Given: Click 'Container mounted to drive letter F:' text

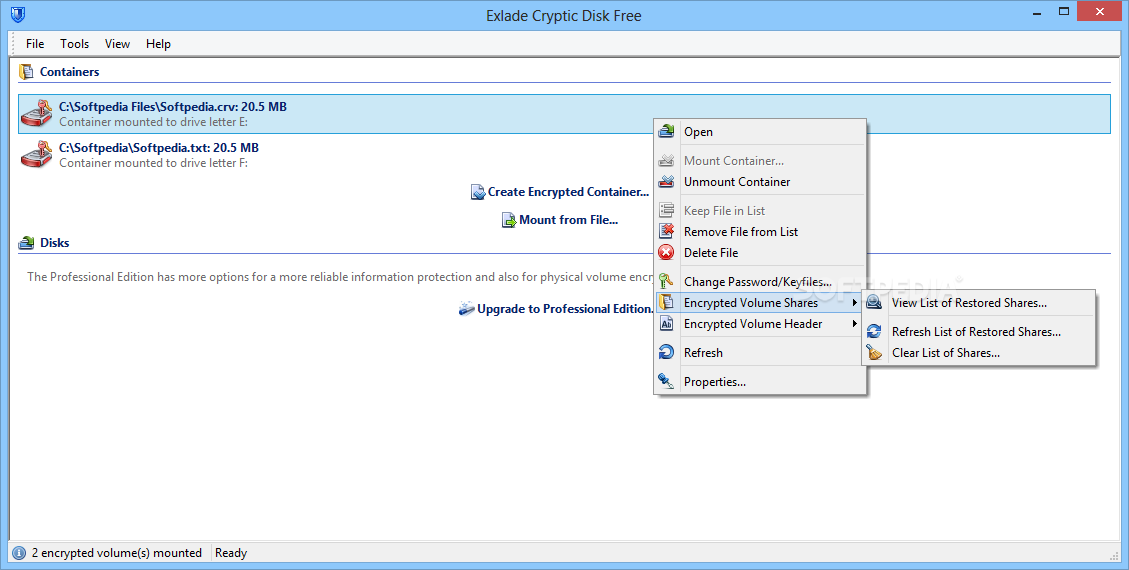Looking at the screenshot, I should click(x=153, y=163).
